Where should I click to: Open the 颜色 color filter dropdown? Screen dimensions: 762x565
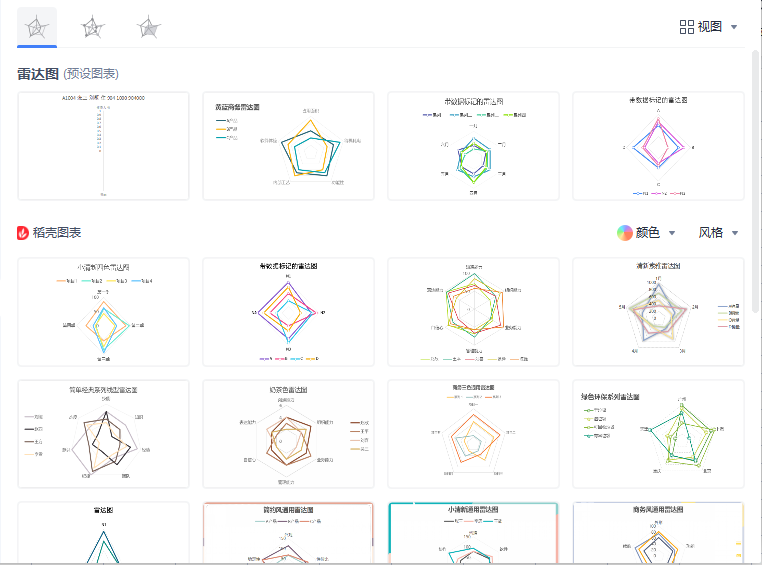tap(646, 233)
